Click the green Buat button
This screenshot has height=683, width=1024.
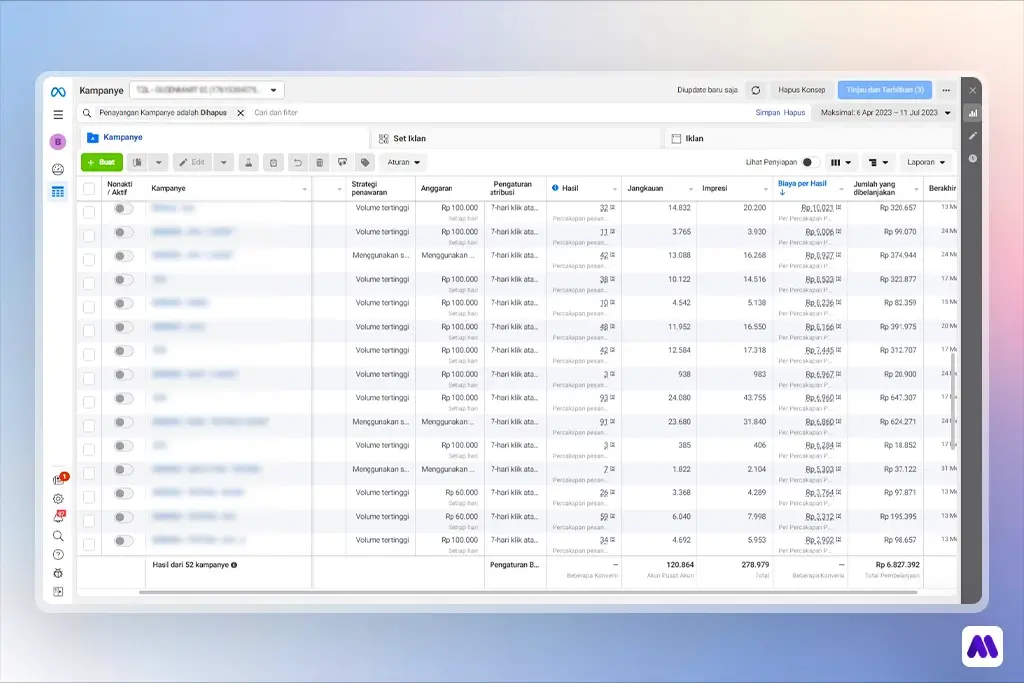click(102, 163)
